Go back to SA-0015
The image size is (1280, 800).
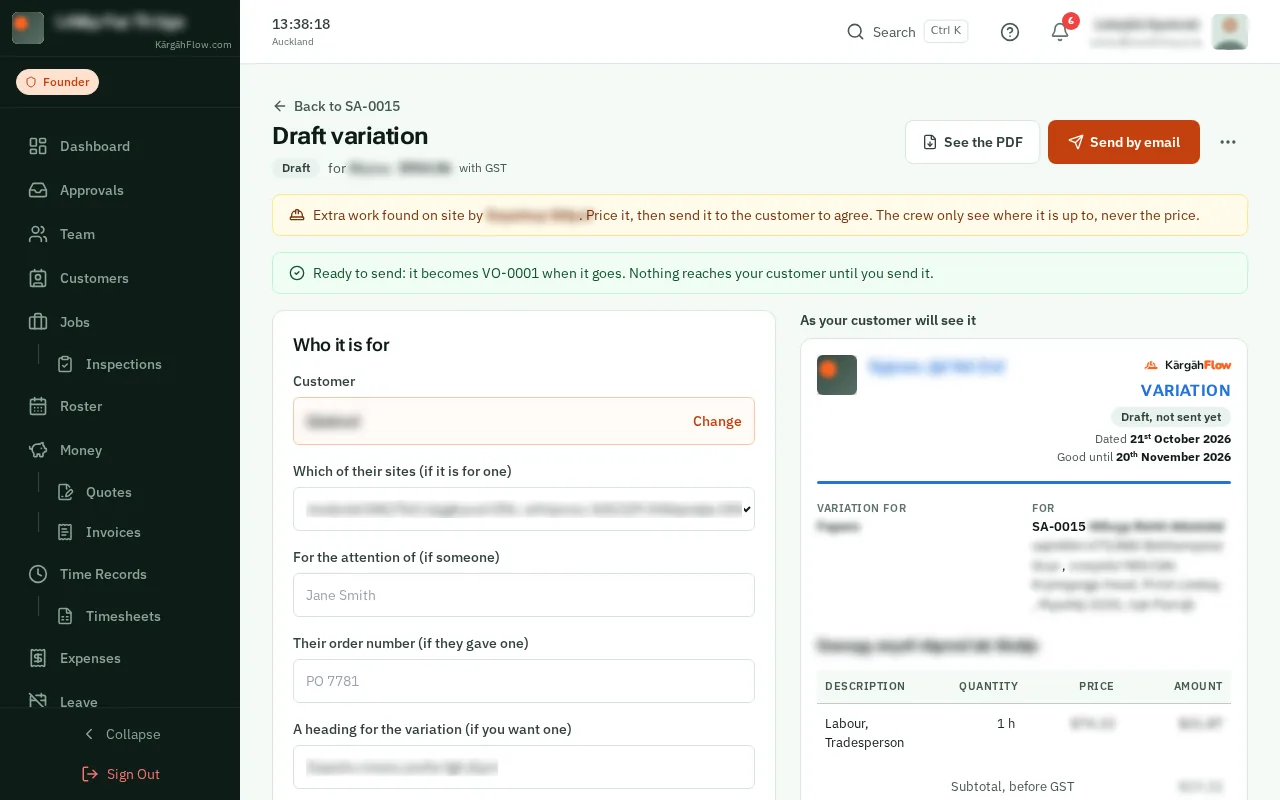(337, 106)
